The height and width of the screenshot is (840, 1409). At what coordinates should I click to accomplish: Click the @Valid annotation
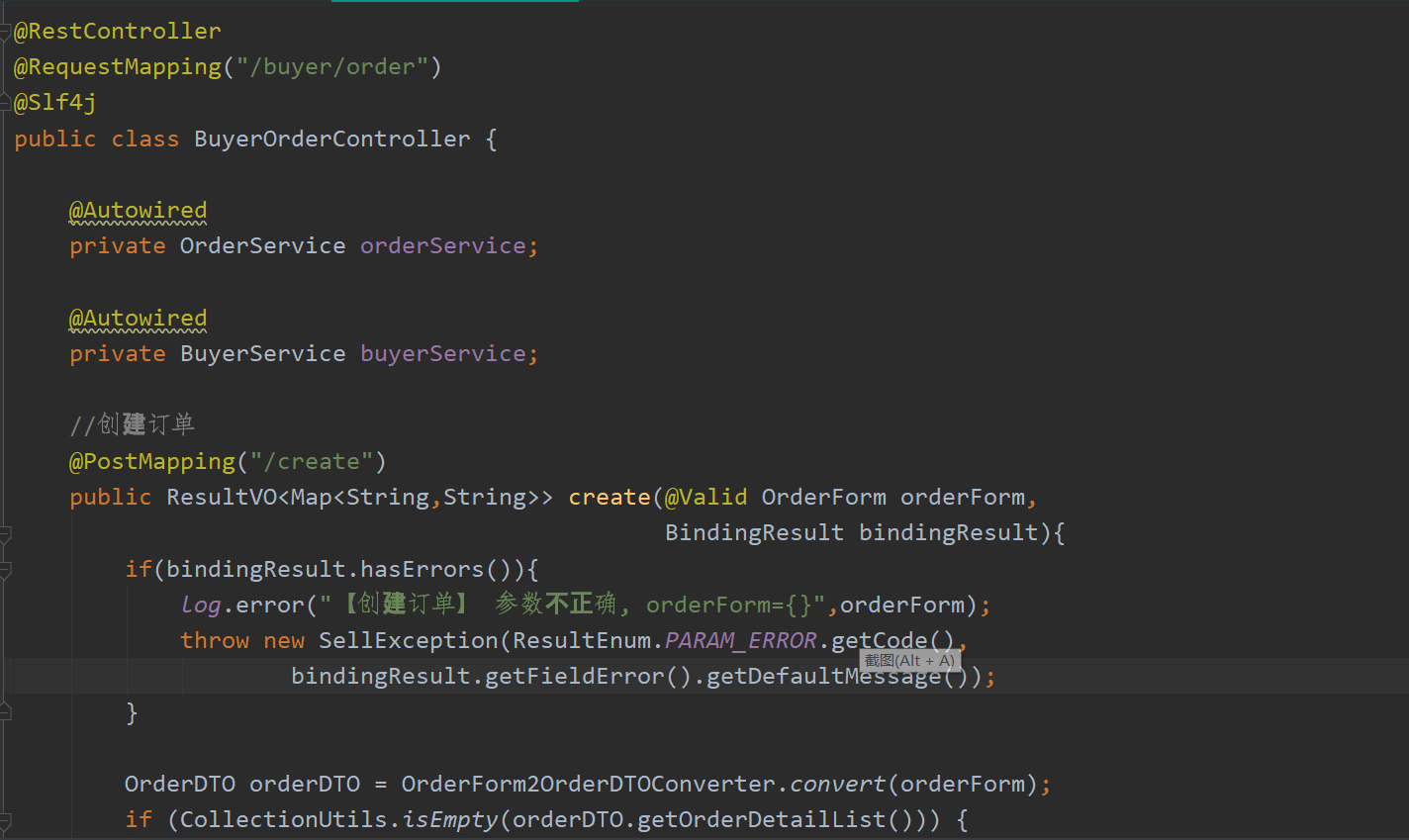tap(706, 498)
